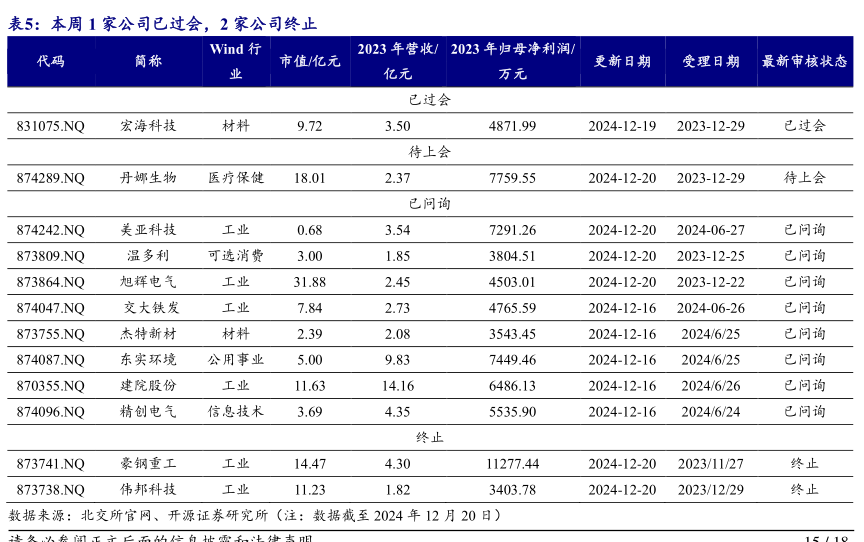Click the '已过会' section heading row
Image resolution: width=864 pixels, height=542 pixels.
tap(430, 100)
